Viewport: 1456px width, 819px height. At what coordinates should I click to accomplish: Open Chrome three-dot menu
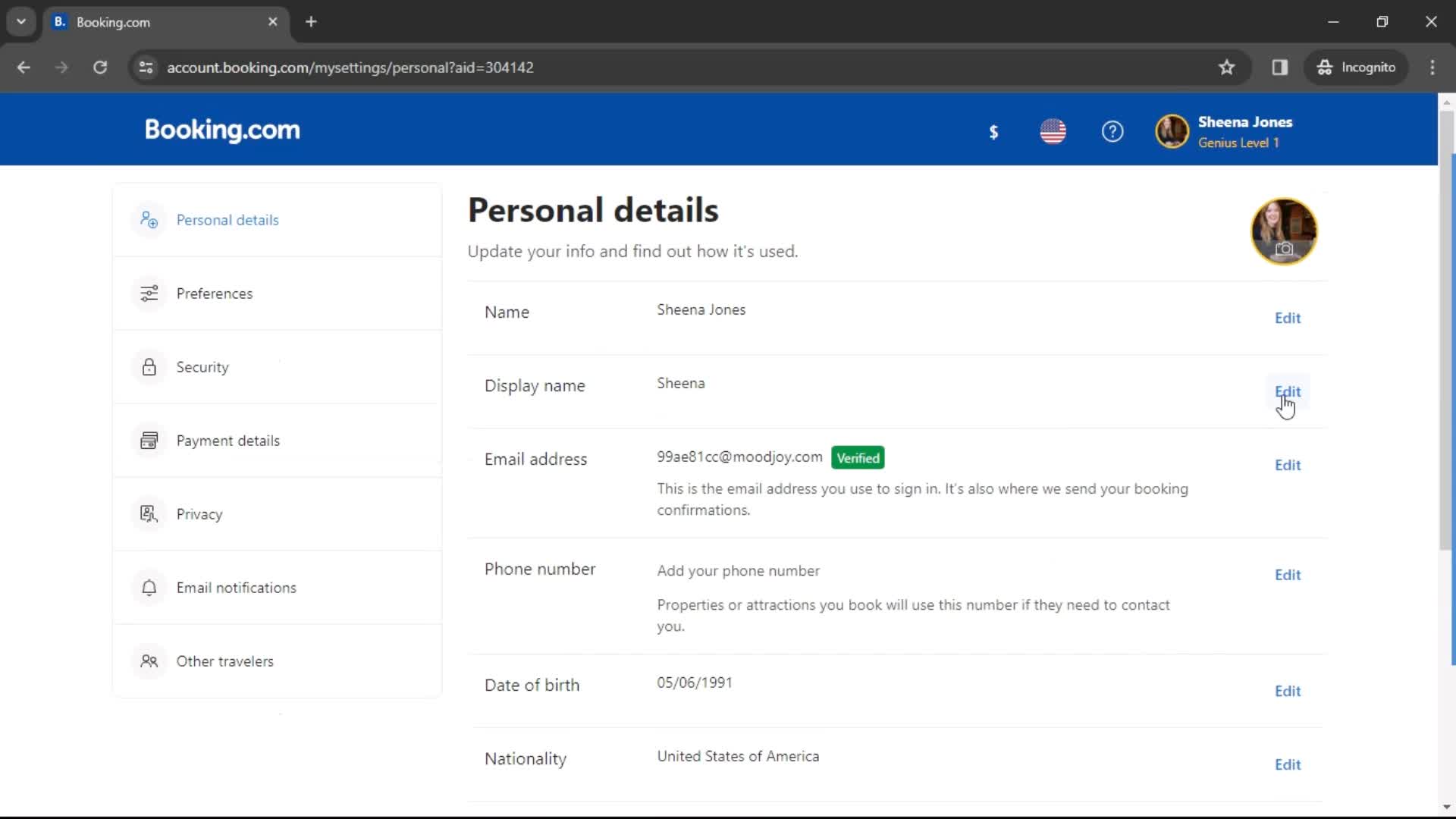point(1432,67)
